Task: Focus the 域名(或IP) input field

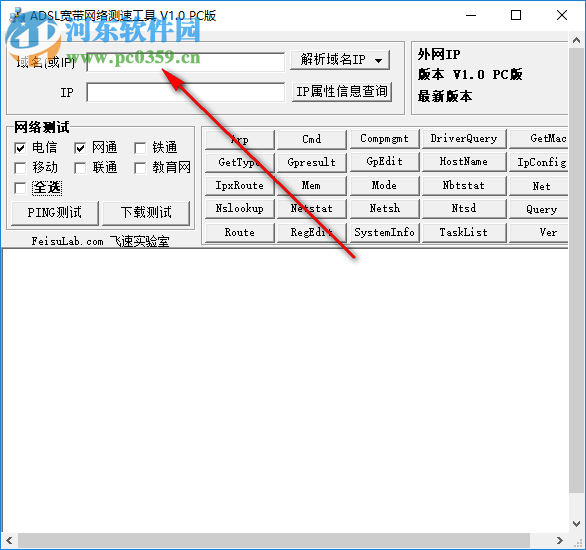Action: (185, 62)
